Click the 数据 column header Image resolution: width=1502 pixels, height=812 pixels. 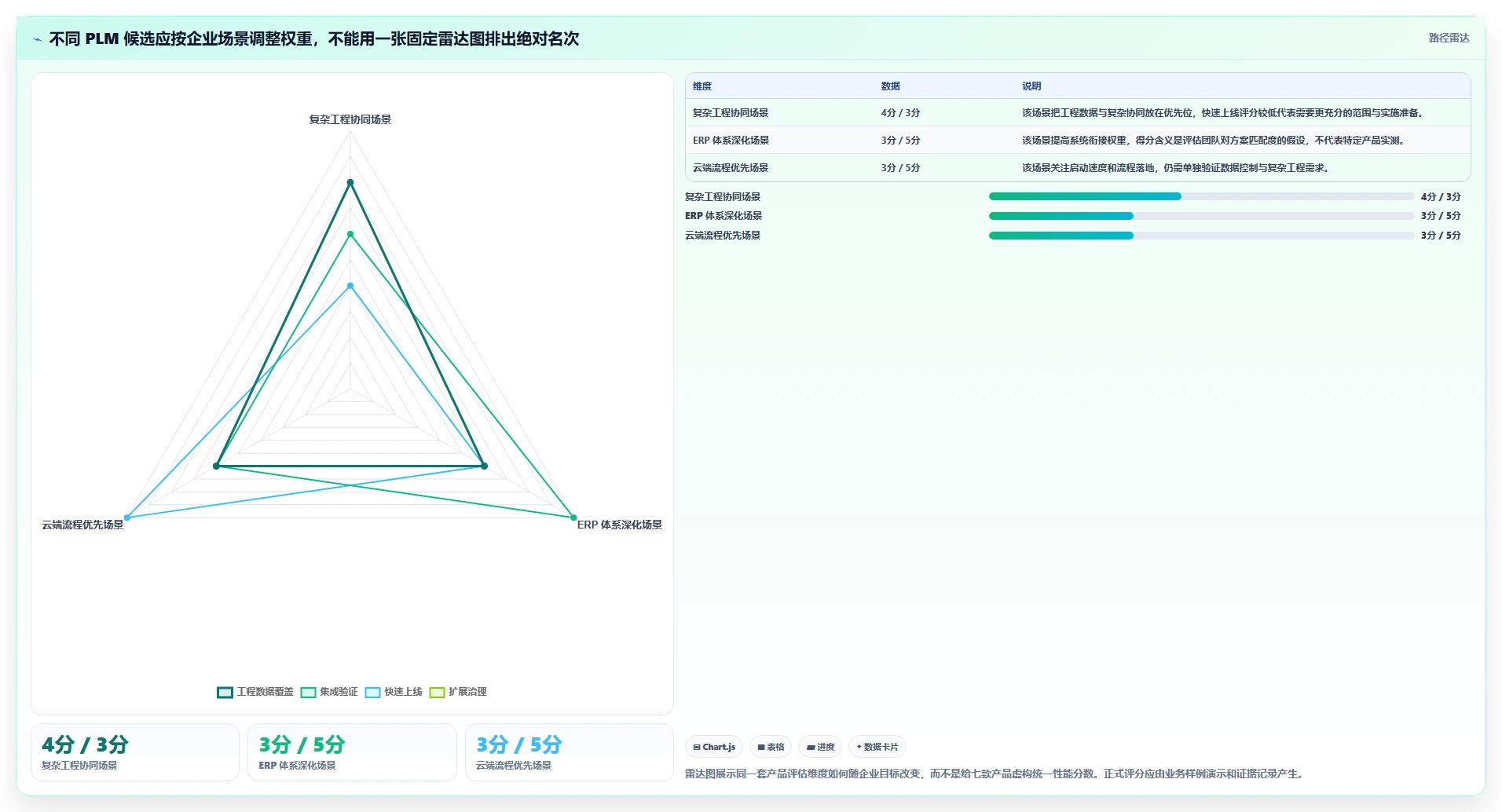890,86
